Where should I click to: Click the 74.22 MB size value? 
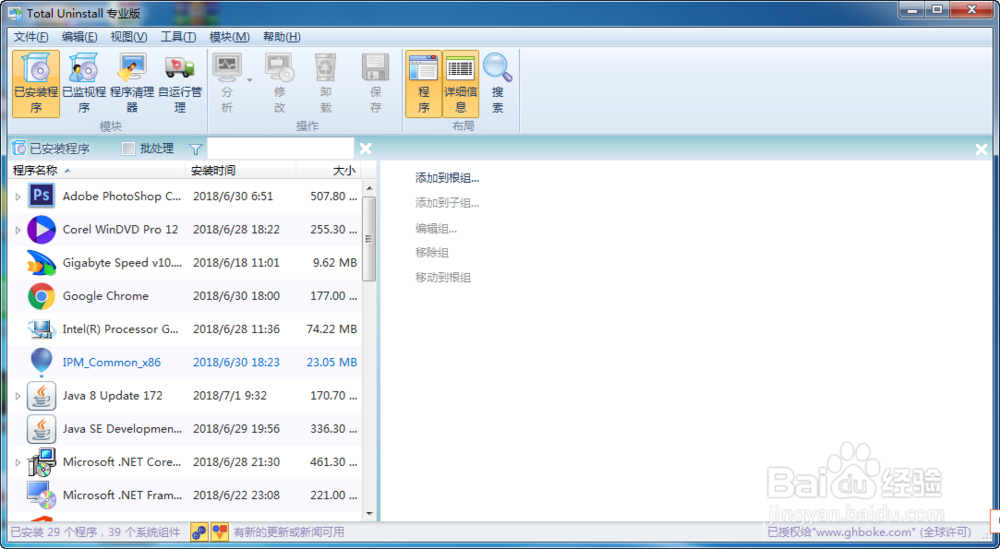tap(332, 329)
